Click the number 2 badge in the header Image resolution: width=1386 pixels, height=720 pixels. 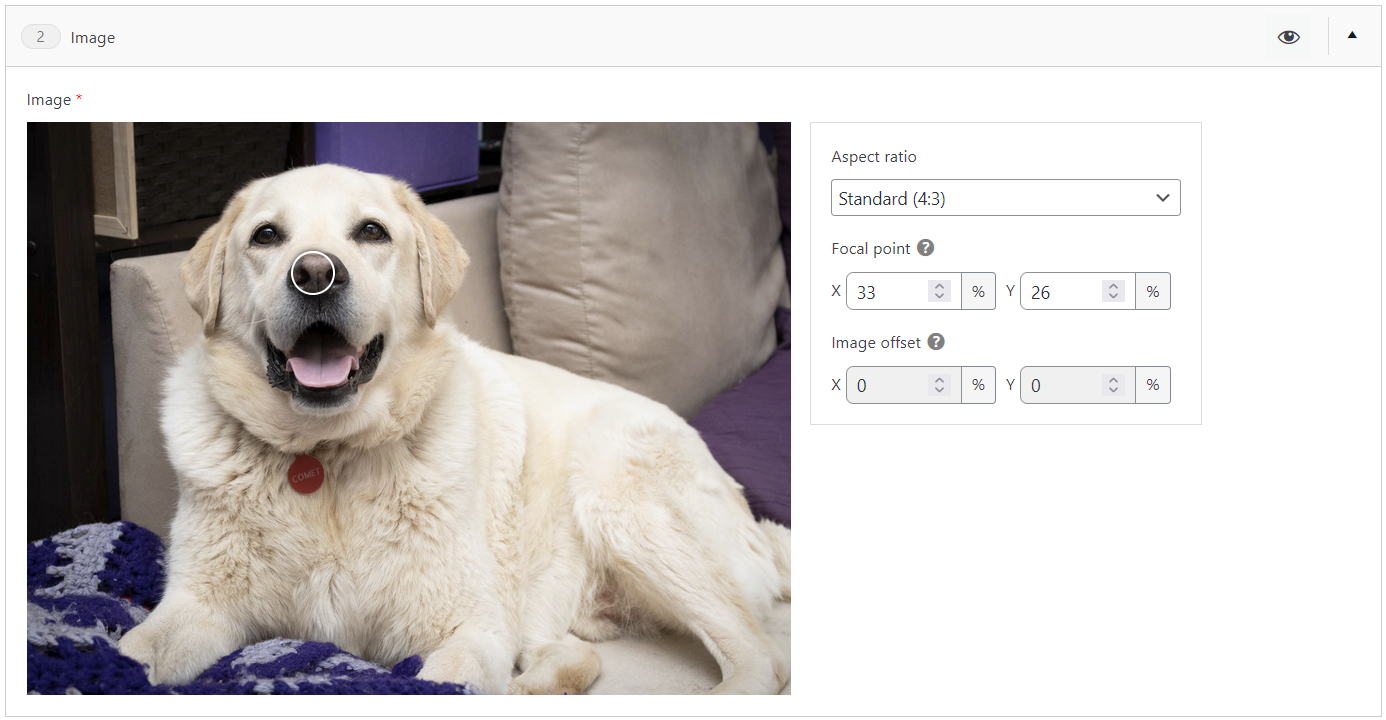(x=41, y=37)
